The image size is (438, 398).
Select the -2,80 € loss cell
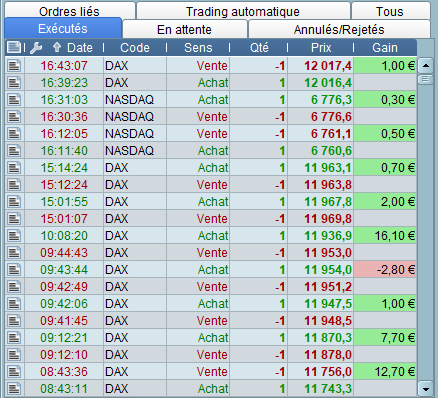(385, 270)
